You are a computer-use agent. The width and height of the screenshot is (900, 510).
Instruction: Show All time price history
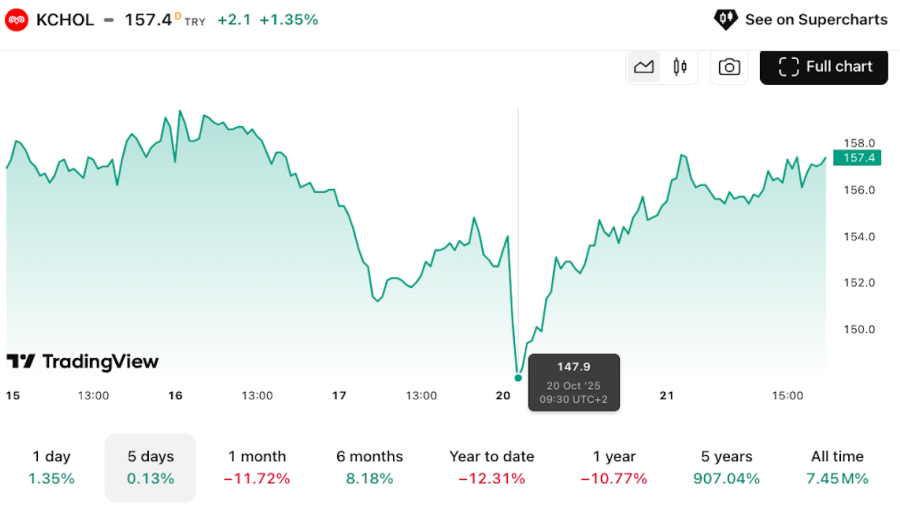tap(837, 467)
